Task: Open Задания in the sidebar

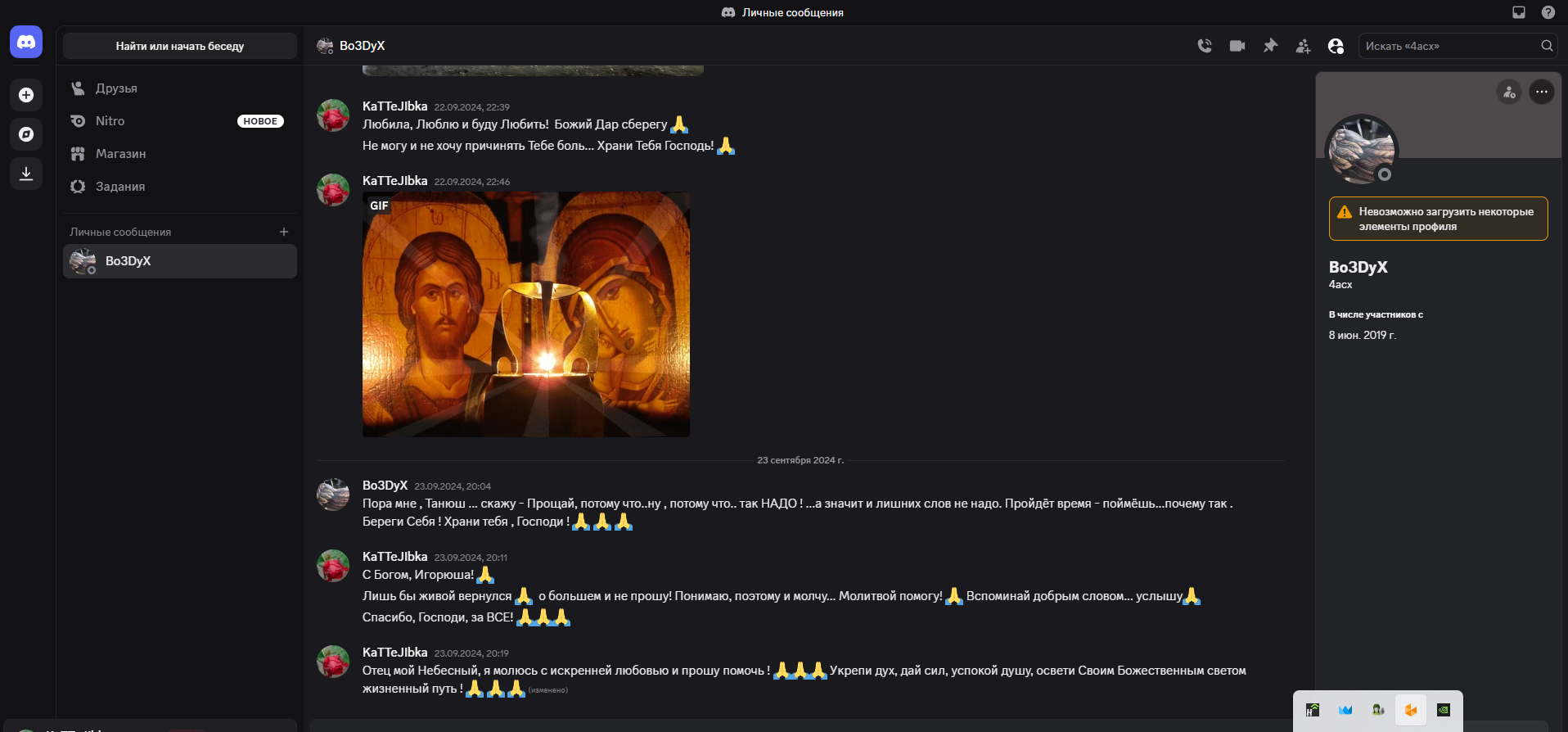Action: pyautogui.click(x=180, y=187)
